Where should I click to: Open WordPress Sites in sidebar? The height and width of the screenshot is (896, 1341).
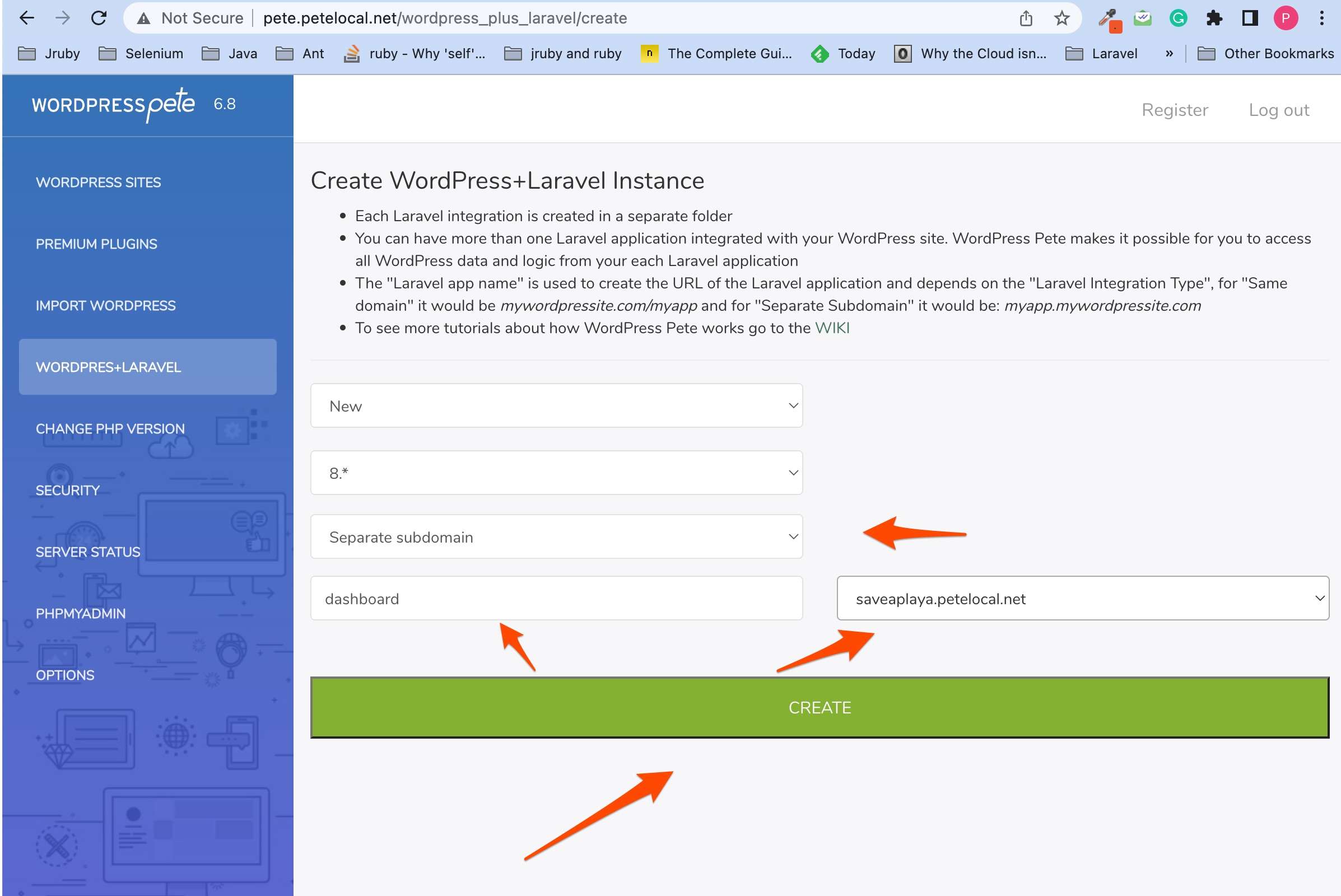pos(99,183)
